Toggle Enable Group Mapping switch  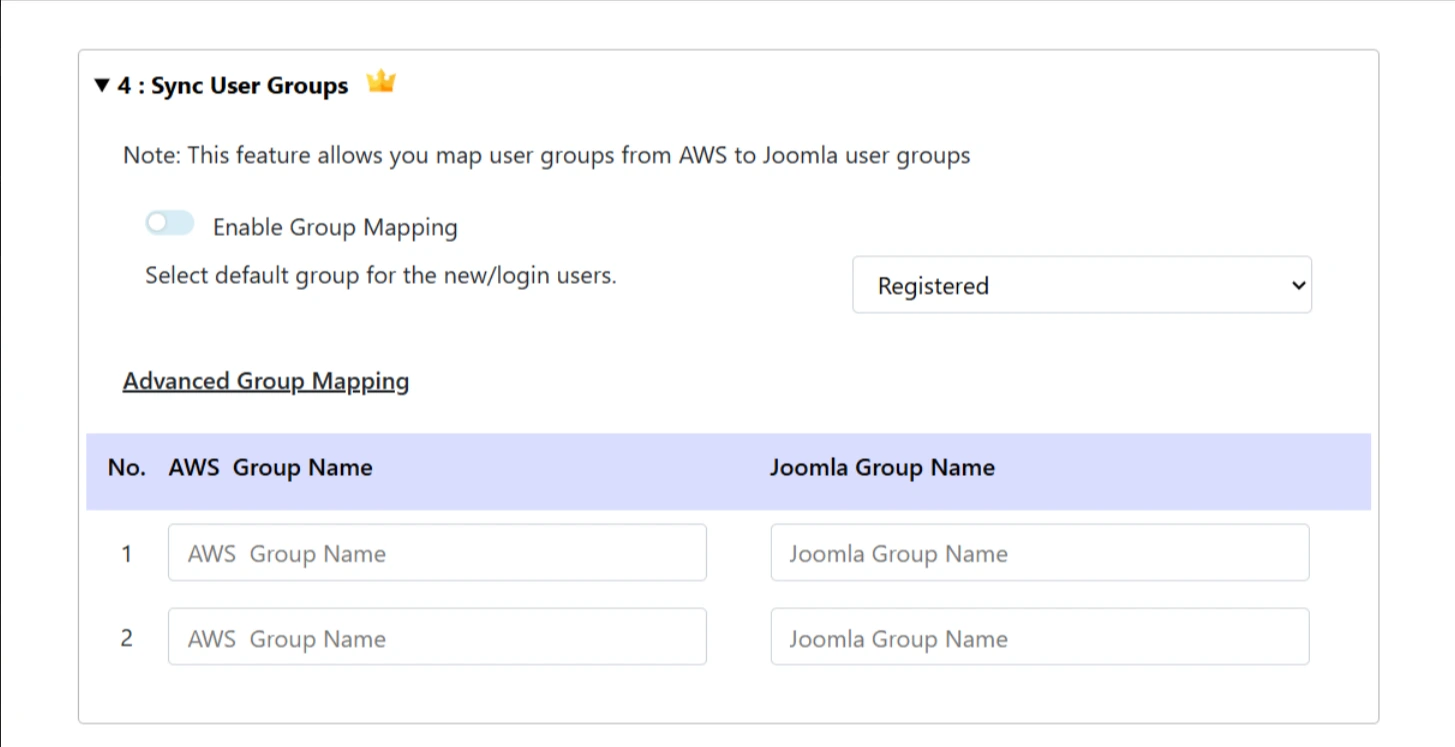coord(169,224)
